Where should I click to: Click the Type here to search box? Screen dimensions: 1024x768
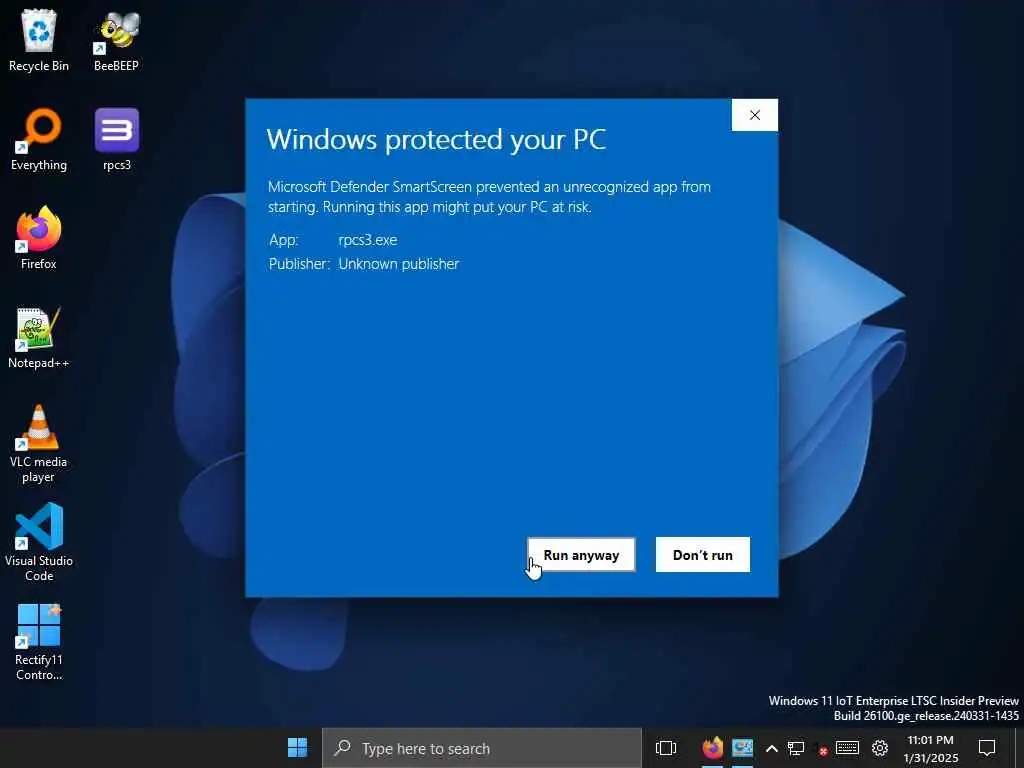(x=482, y=748)
